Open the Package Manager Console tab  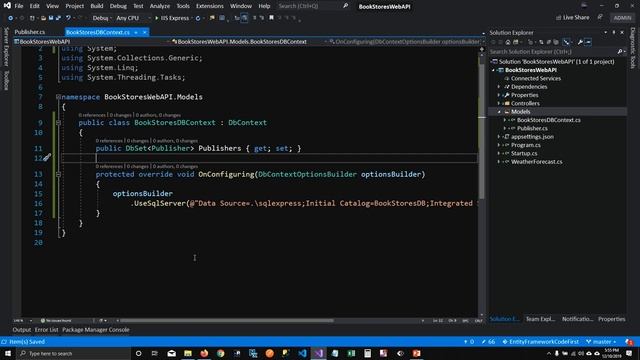click(x=96, y=330)
